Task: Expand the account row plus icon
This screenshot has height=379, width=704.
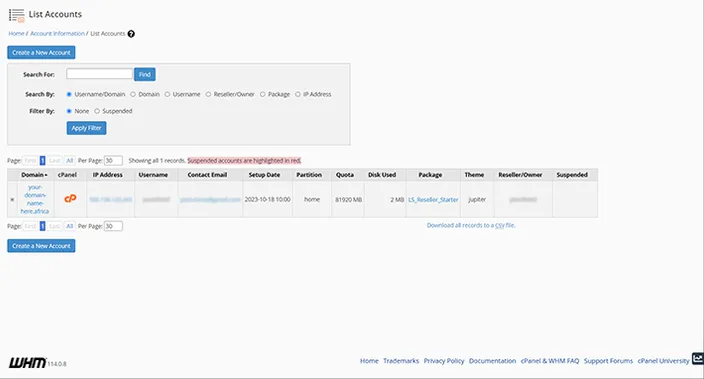Action: click(12, 199)
